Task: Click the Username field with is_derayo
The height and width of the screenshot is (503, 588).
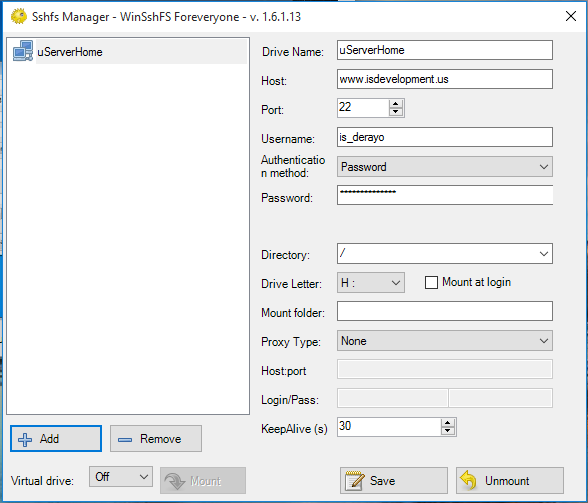Action: (444, 137)
